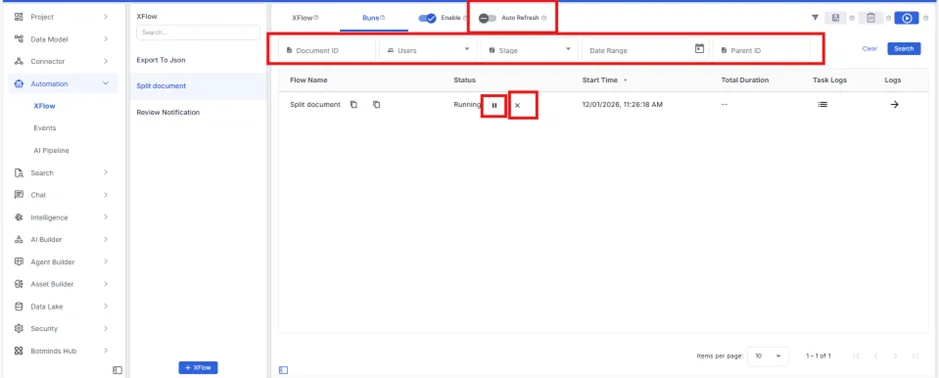Click the Intelligence sidebar icon
Image resolution: width=939 pixels, height=378 pixels.
[x=19, y=217]
